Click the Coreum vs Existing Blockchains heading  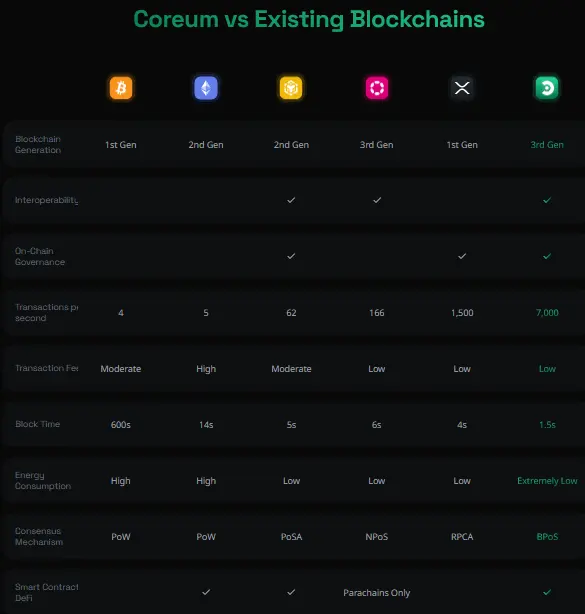pos(309,20)
